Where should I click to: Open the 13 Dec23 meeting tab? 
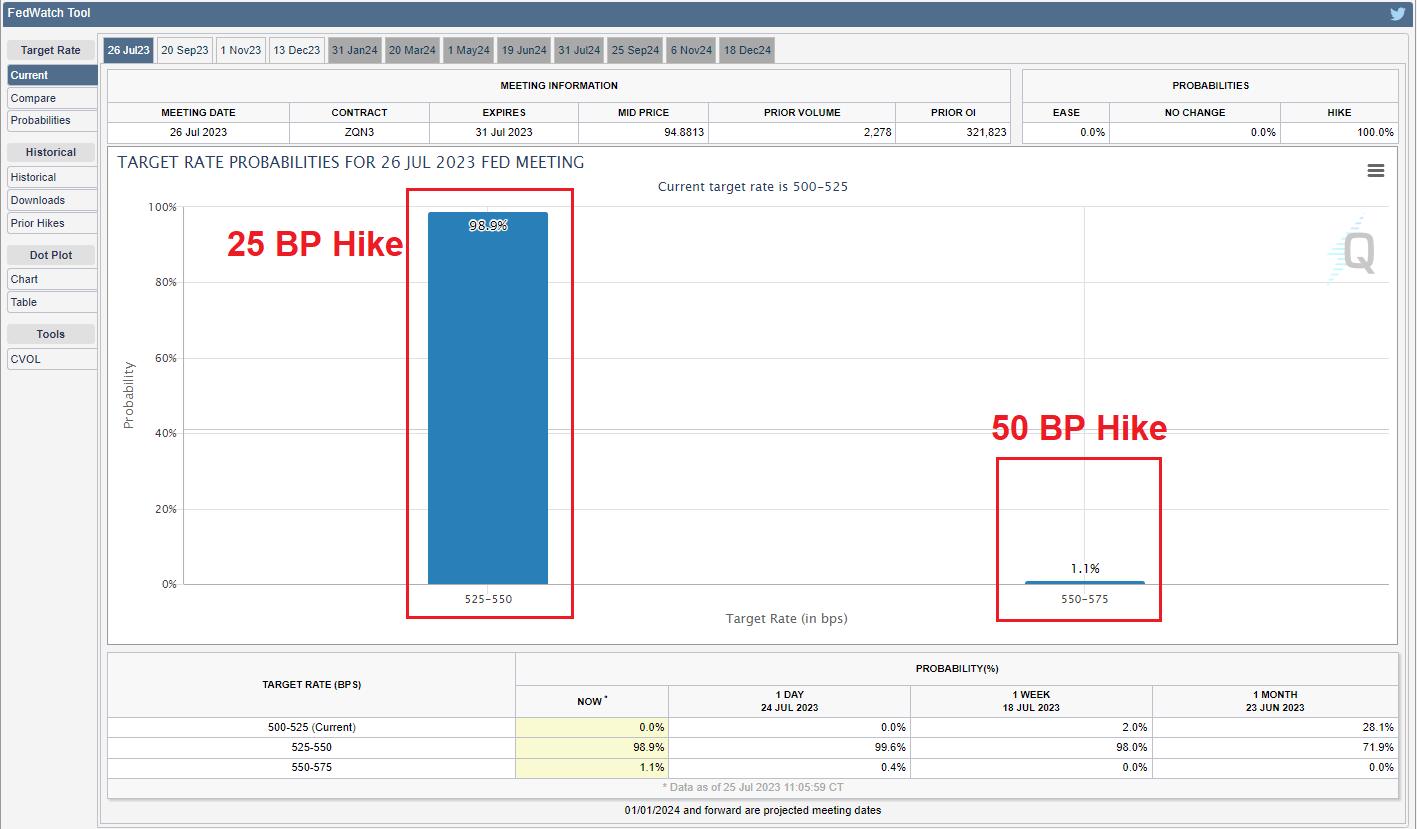point(297,50)
